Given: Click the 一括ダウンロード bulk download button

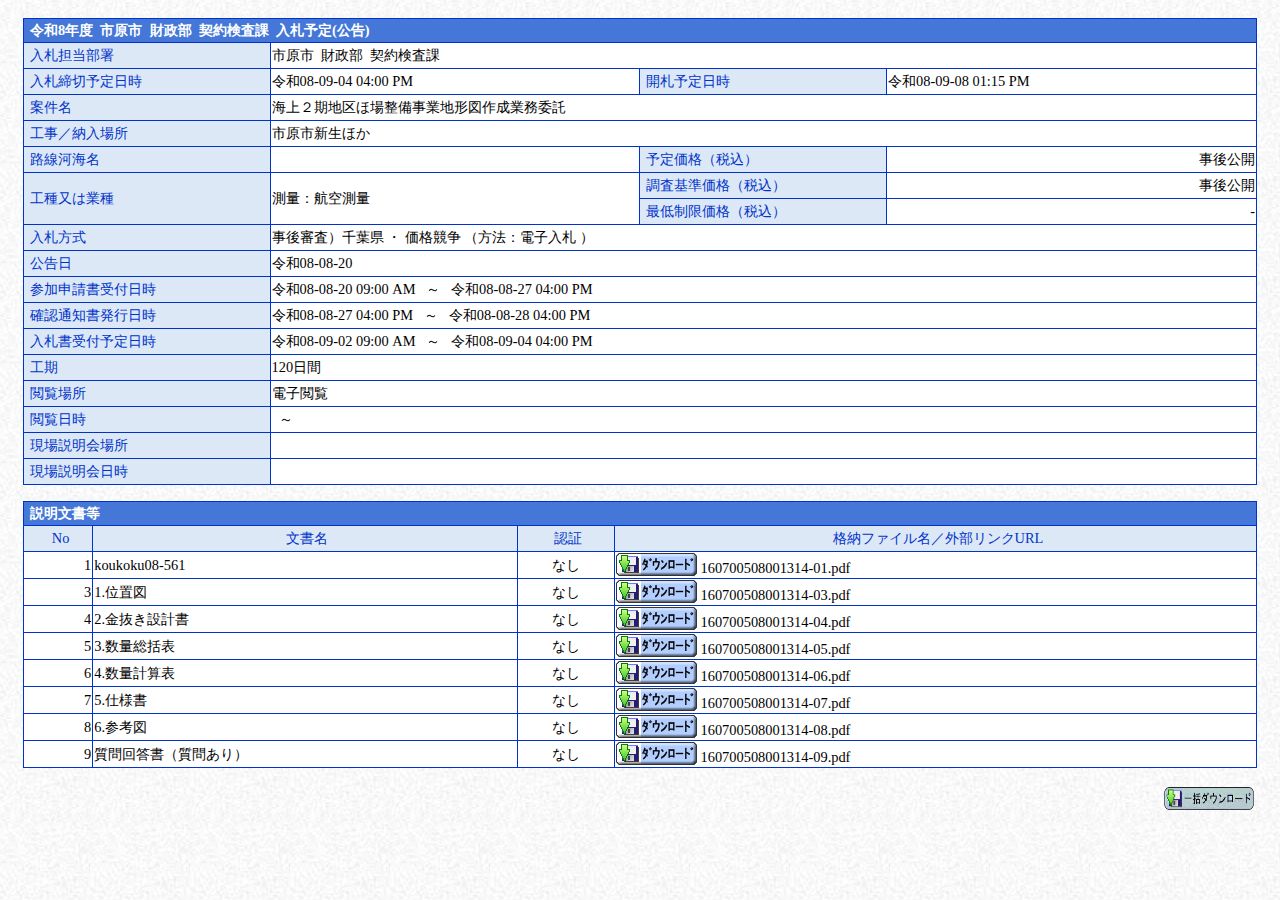Looking at the screenshot, I should [x=1208, y=798].
